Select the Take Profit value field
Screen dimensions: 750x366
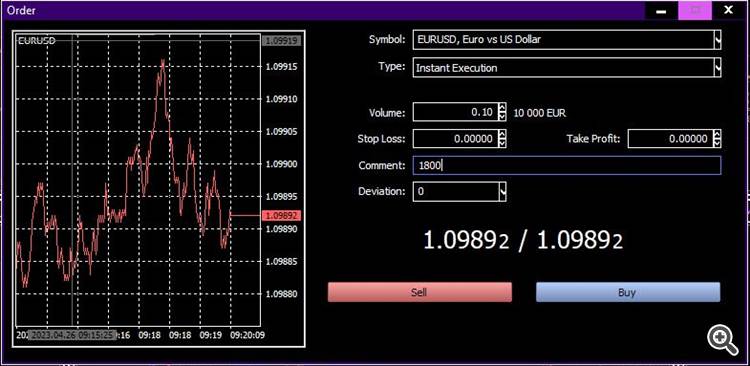[x=670, y=139]
